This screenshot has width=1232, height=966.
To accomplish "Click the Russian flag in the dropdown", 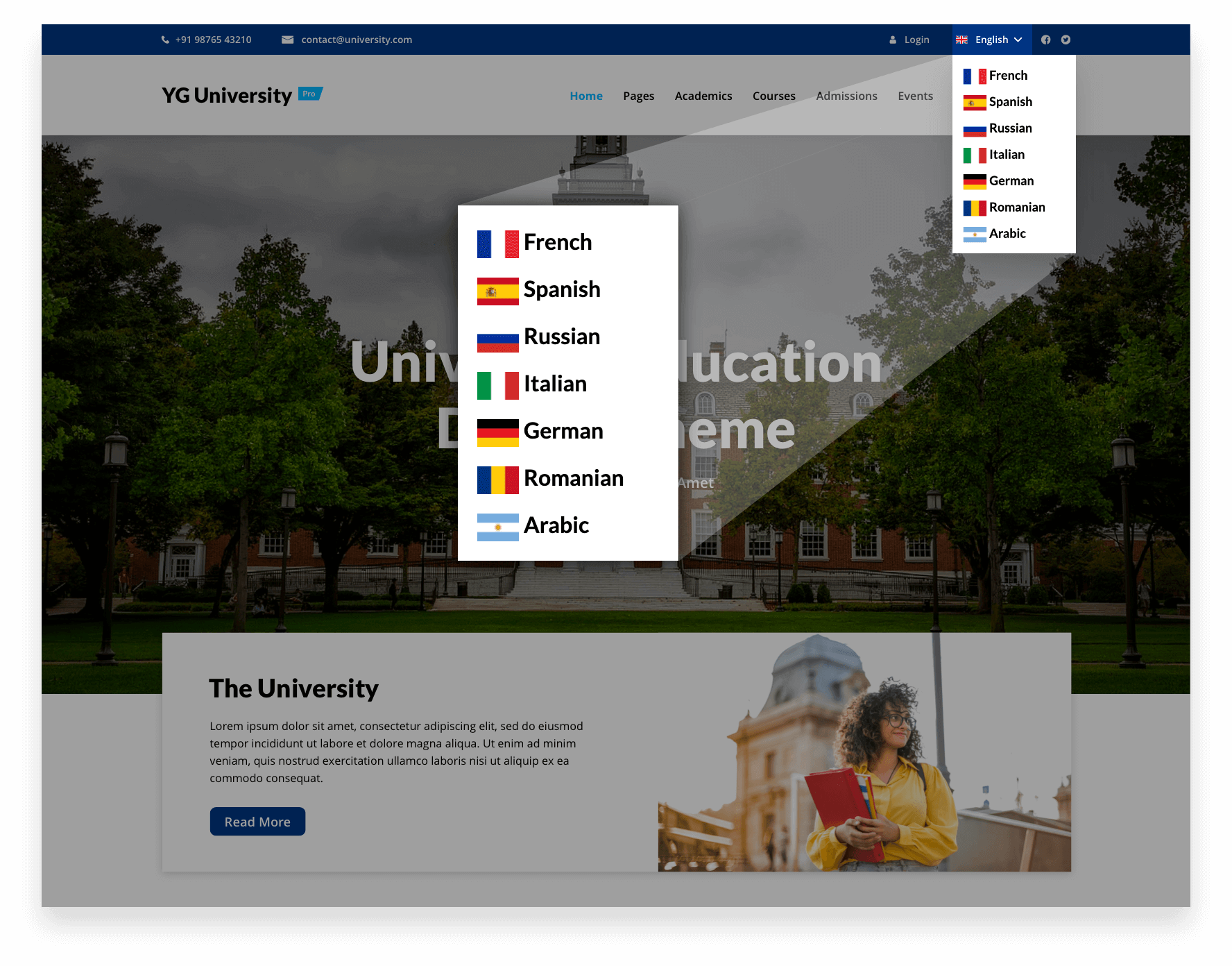I will pyautogui.click(x=497, y=340).
